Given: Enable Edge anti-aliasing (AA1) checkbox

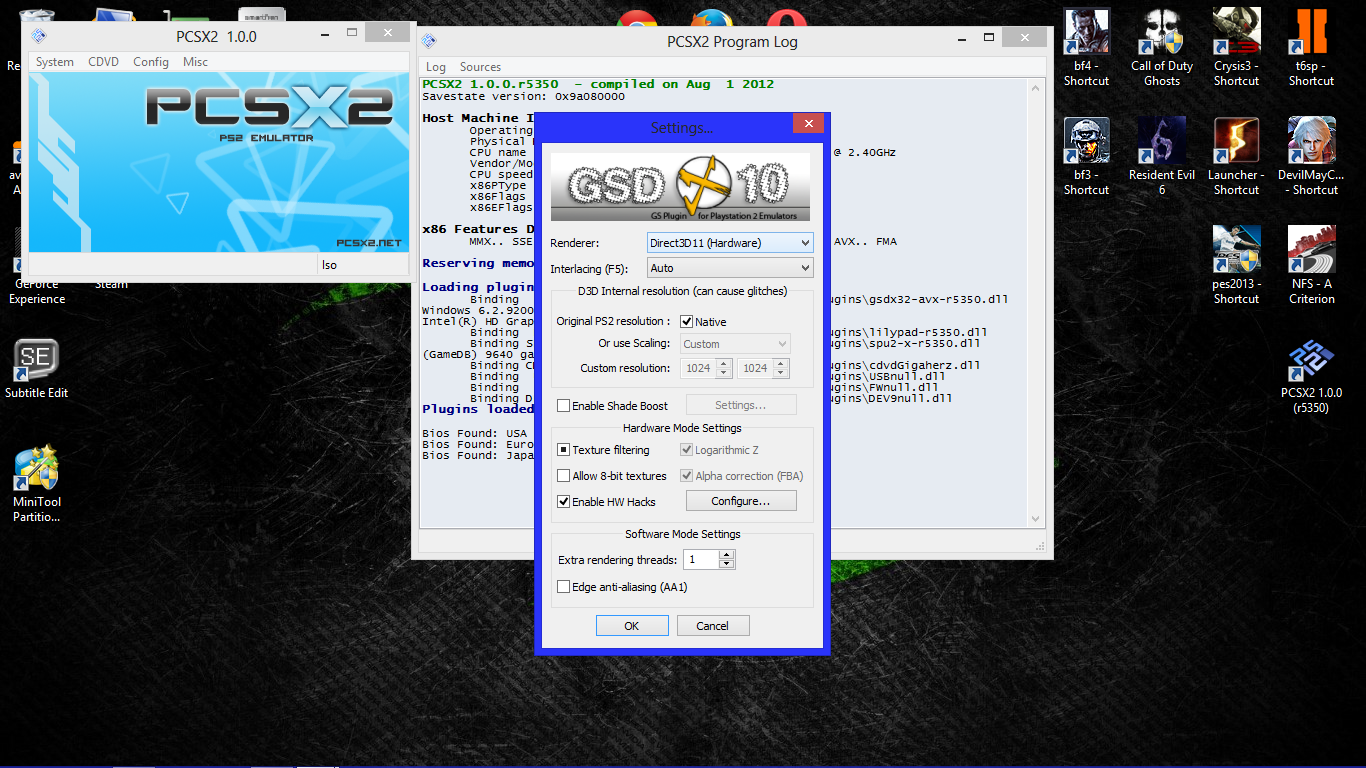Looking at the screenshot, I should pyautogui.click(x=564, y=587).
